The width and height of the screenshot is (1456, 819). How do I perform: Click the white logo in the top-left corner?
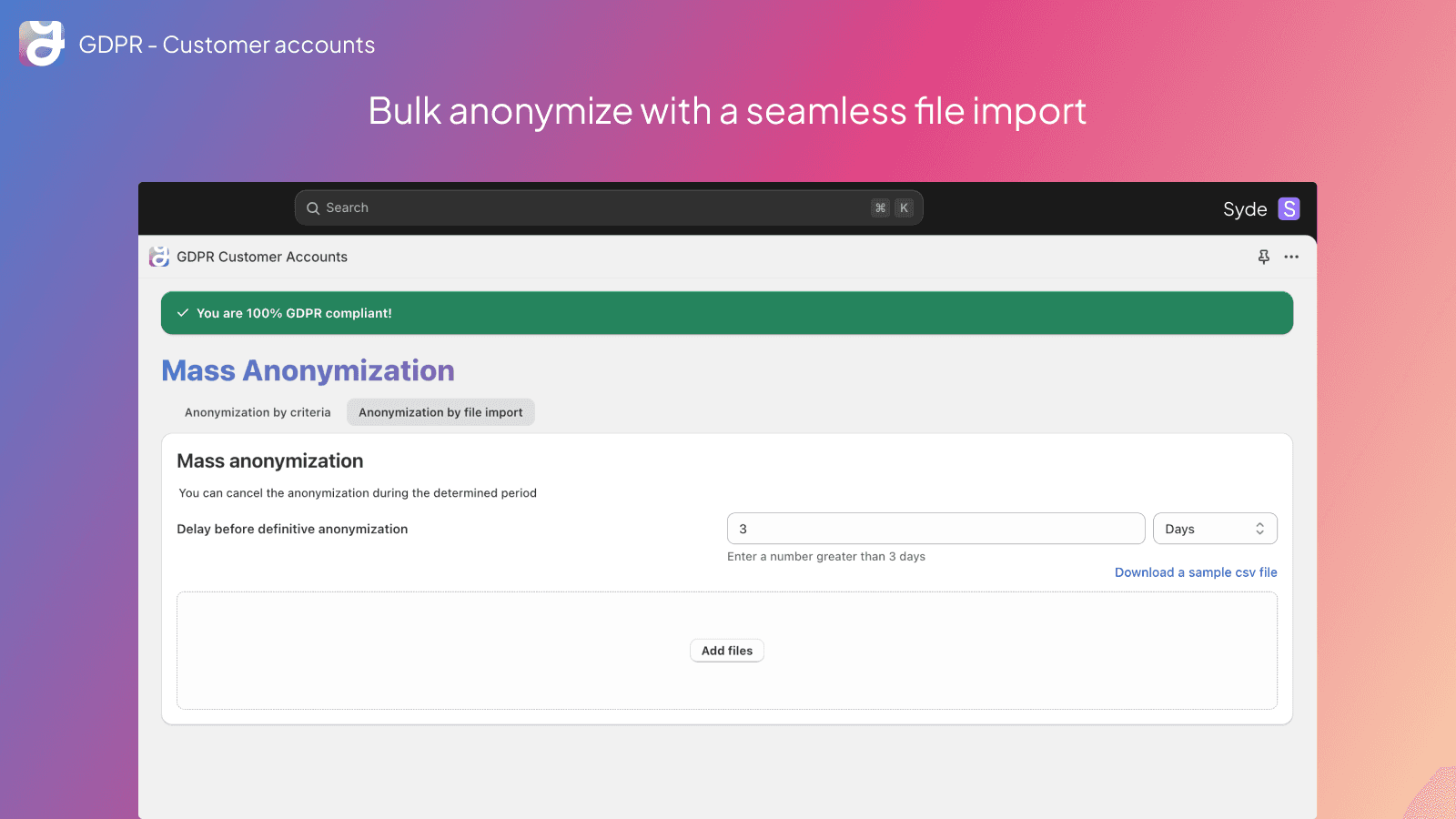click(x=42, y=44)
